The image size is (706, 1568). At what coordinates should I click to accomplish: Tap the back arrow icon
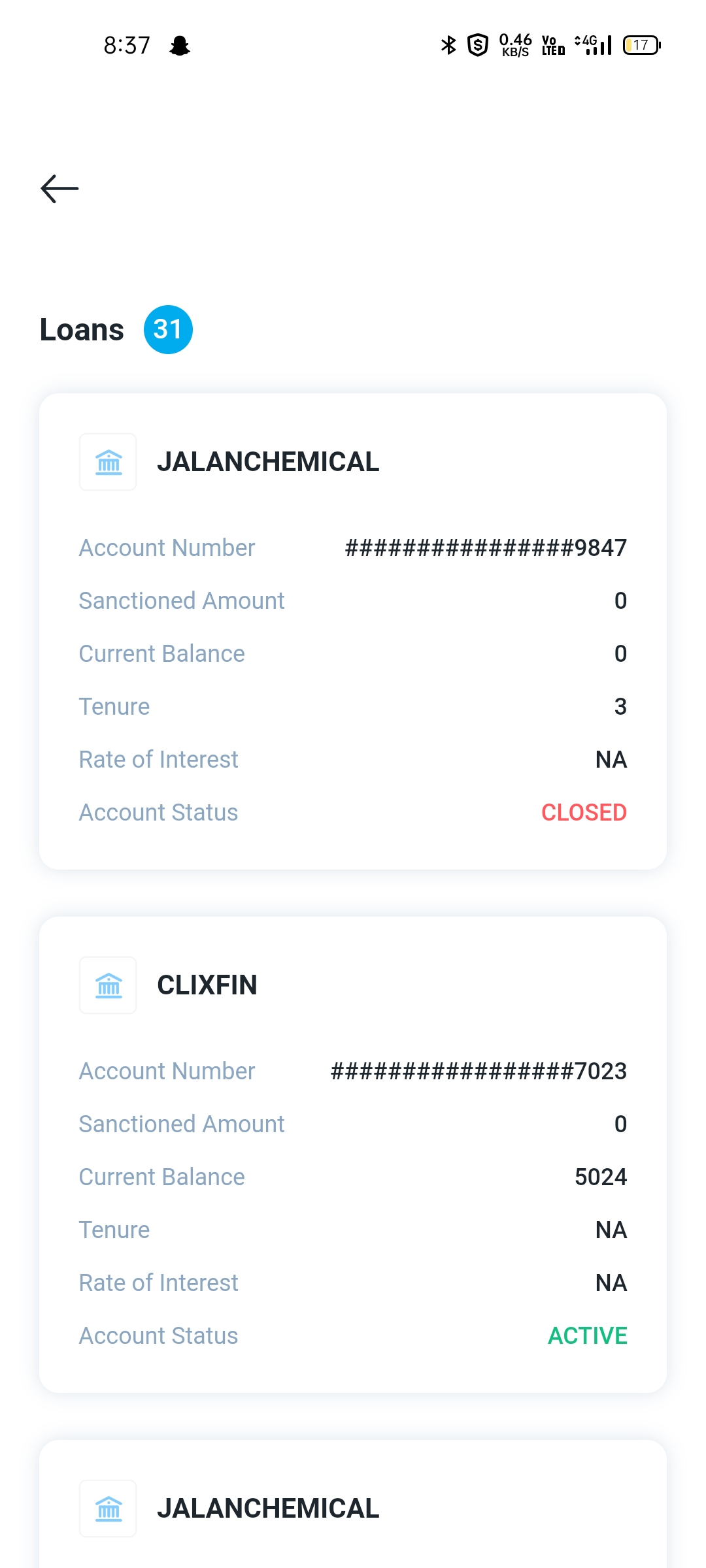(59, 189)
